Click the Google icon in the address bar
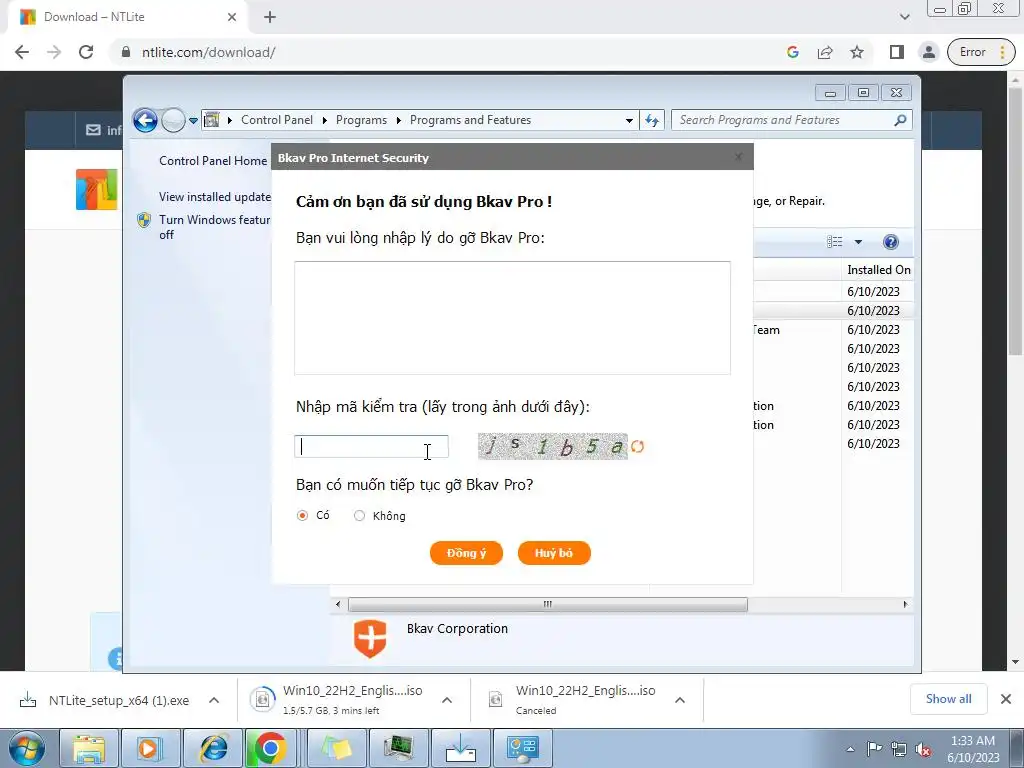The height and width of the screenshot is (768, 1024). pyautogui.click(x=793, y=52)
